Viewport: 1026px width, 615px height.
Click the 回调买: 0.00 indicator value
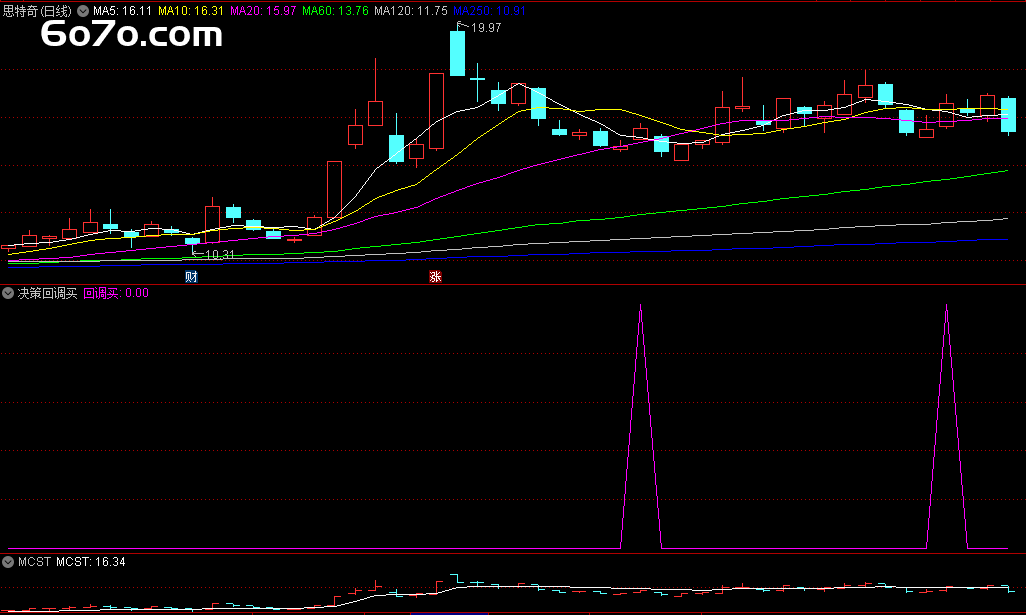(x=116, y=293)
